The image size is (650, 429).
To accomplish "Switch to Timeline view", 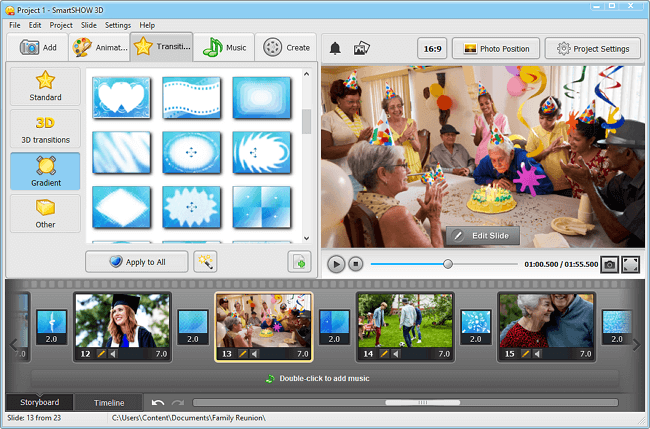I will [109, 402].
